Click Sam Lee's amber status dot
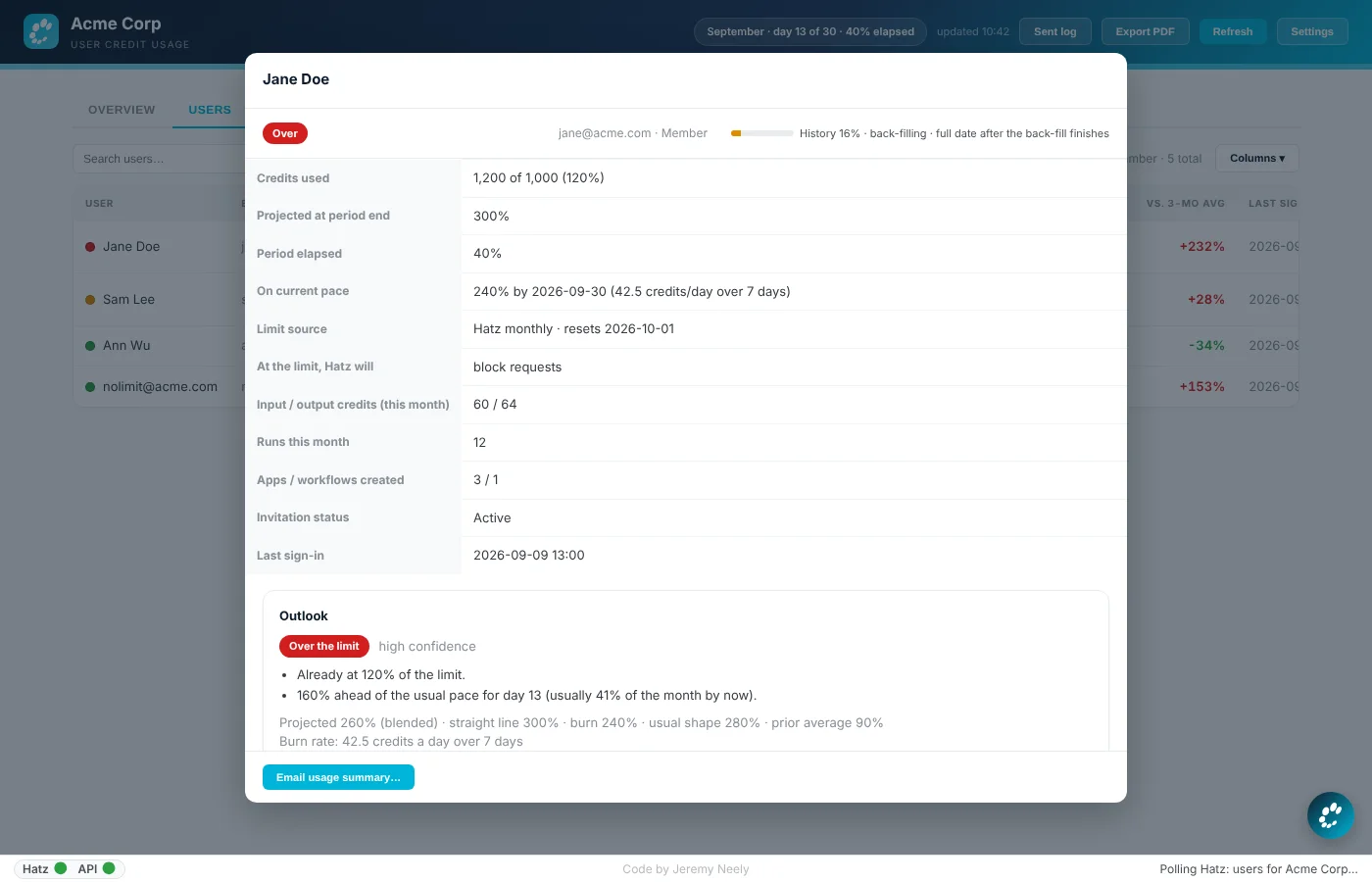The image size is (1372, 882). (x=90, y=300)
